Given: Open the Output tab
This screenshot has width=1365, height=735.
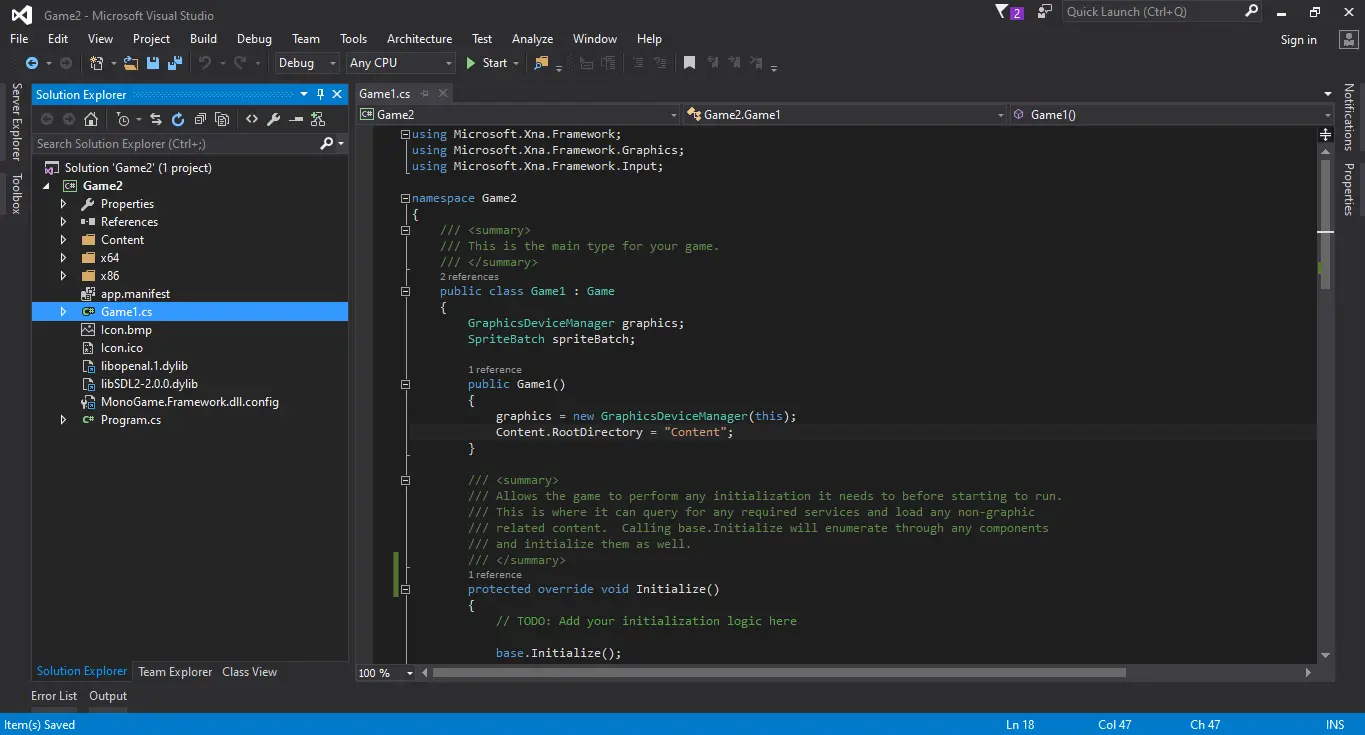Looking at the screenshot, I should pyautogui.click(x=108, y=696).
